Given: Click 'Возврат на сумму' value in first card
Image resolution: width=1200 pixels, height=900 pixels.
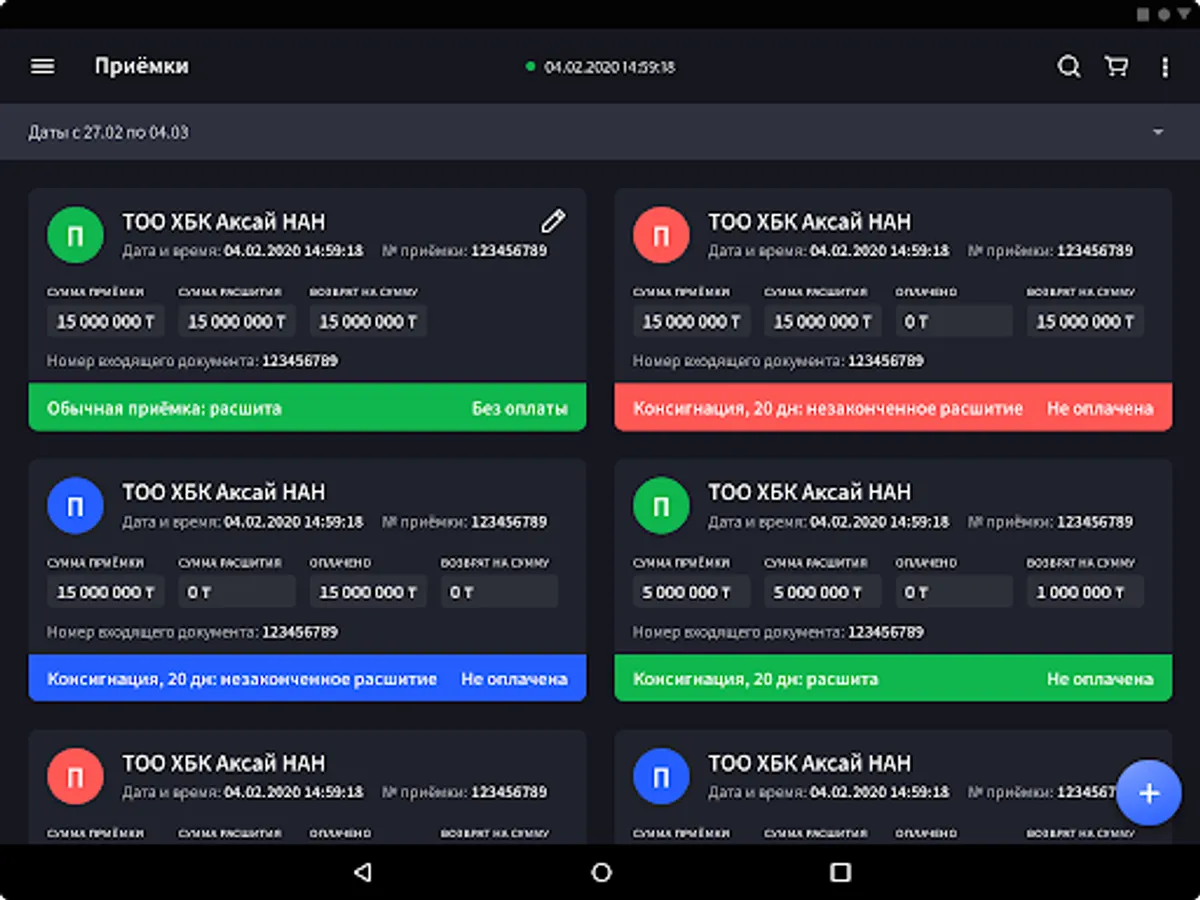Looking at the screenshot, I should click(368, 321).
